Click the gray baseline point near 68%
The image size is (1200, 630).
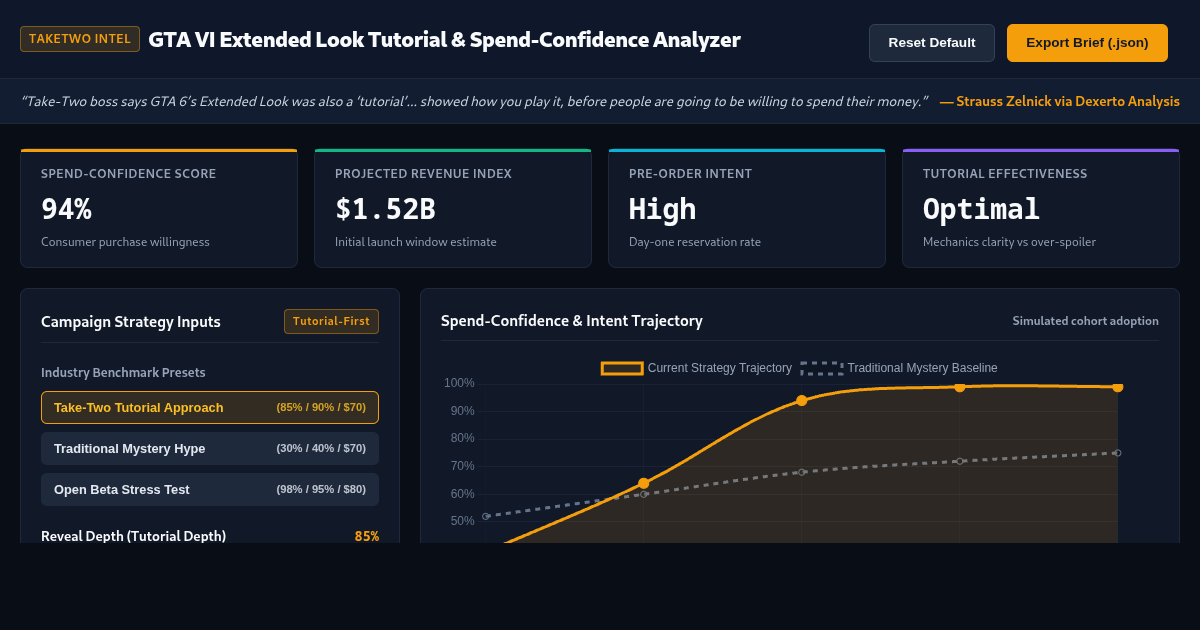click(801, 472)
